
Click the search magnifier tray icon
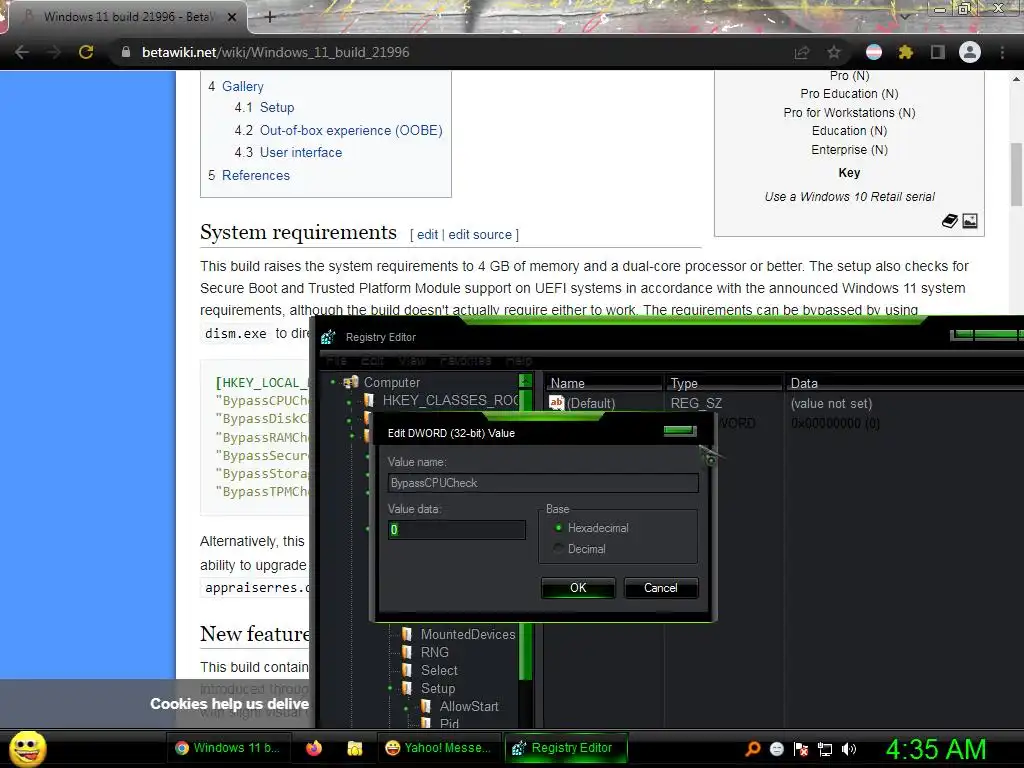pyautogui.click(x=753, y=748)
